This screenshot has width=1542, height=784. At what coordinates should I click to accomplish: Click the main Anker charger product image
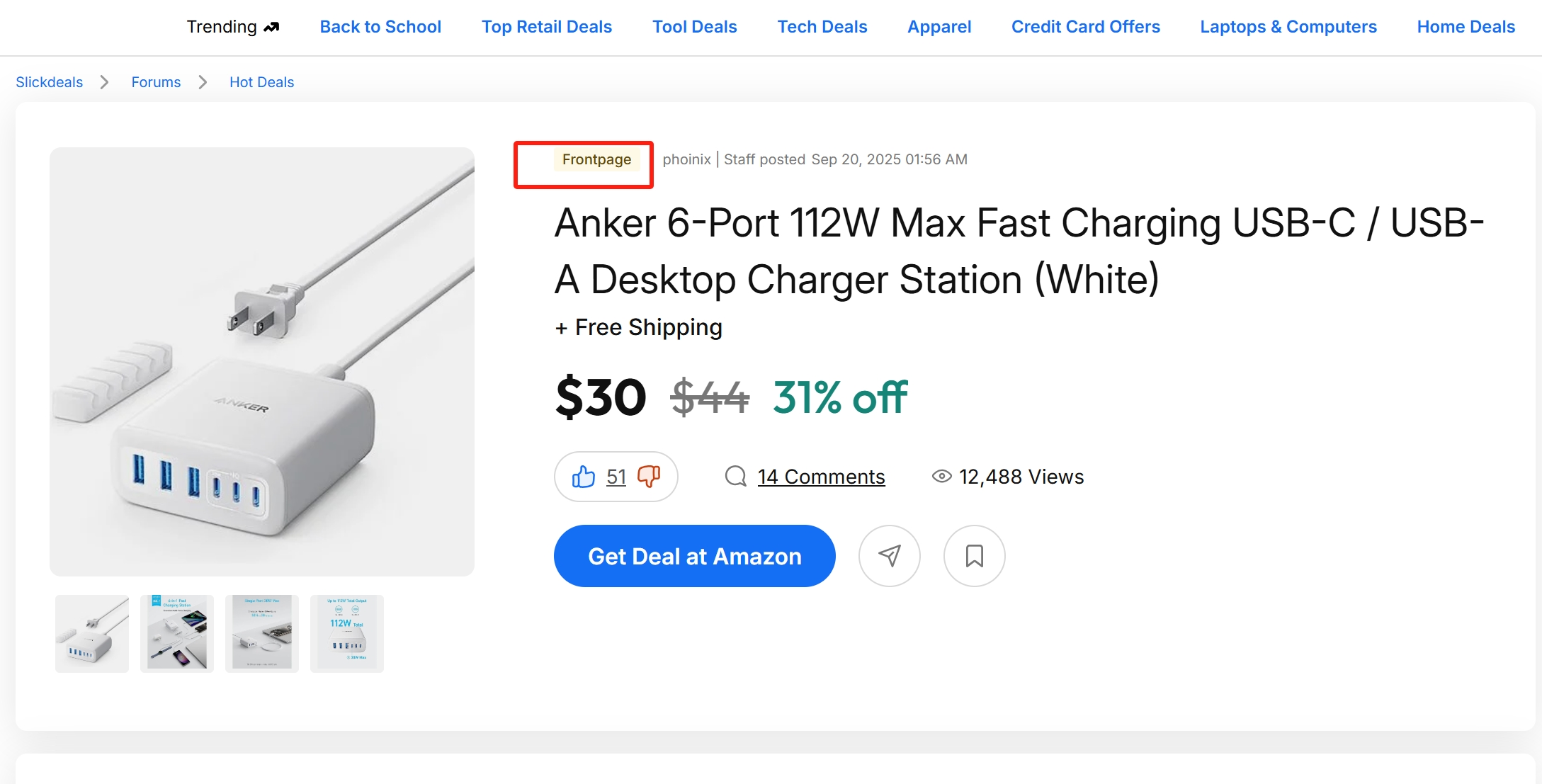[262, 361]
